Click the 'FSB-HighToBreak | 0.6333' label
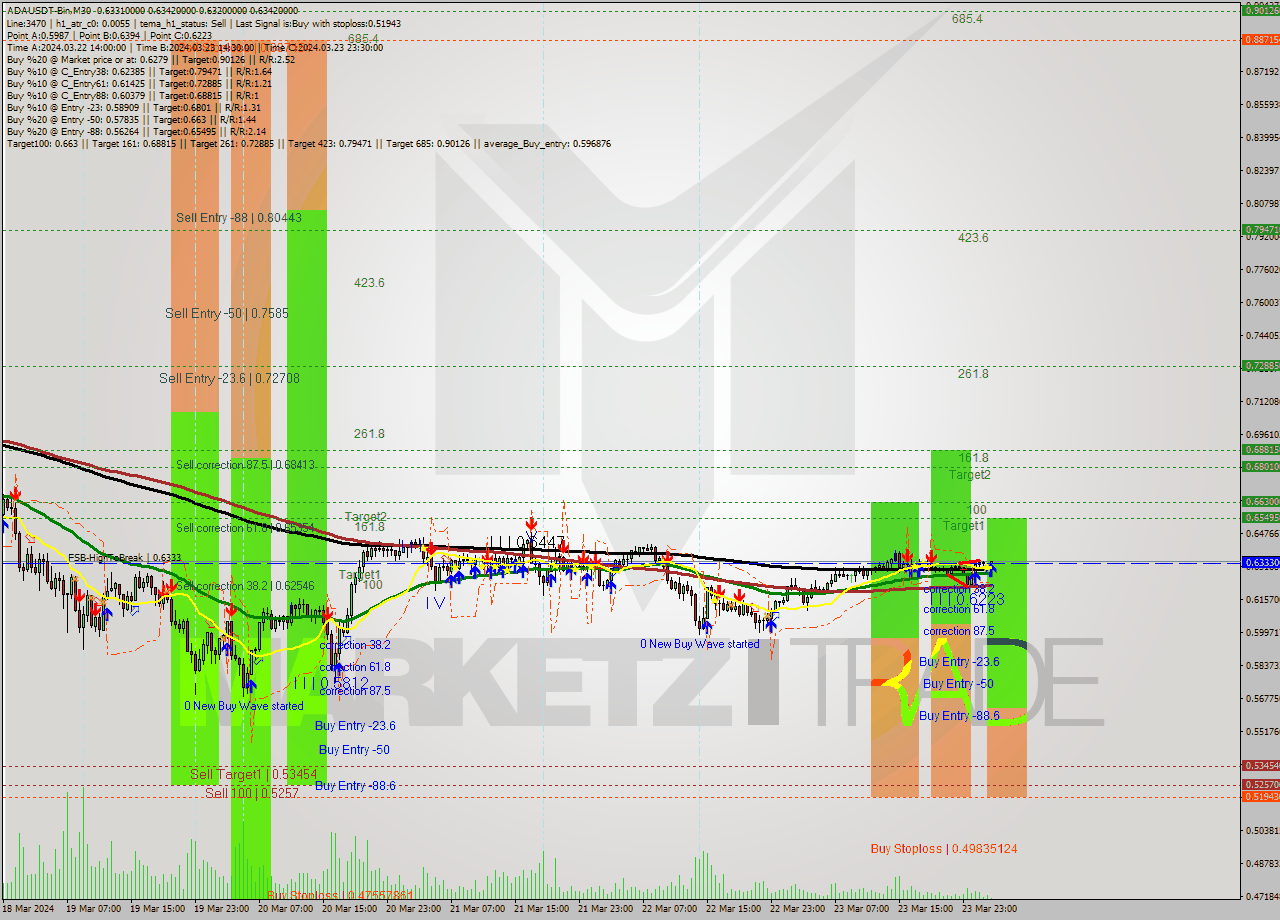 (x=124, y=558)
